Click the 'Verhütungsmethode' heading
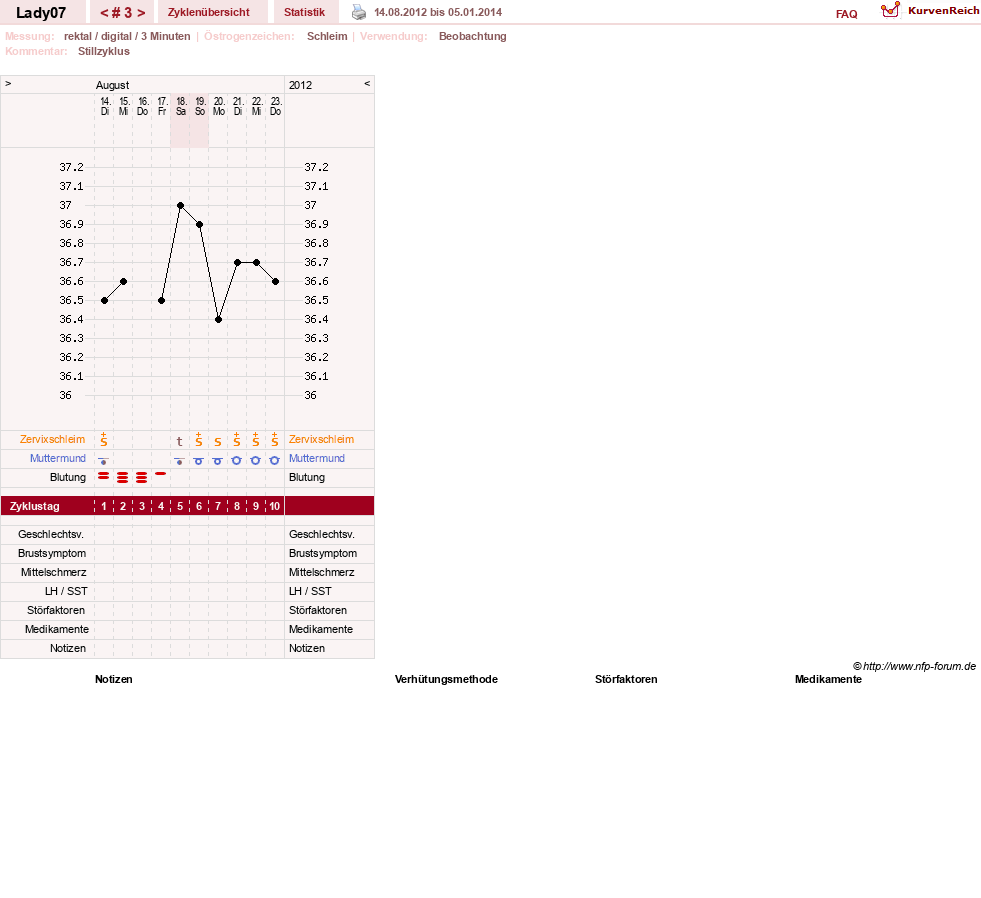 446,679
